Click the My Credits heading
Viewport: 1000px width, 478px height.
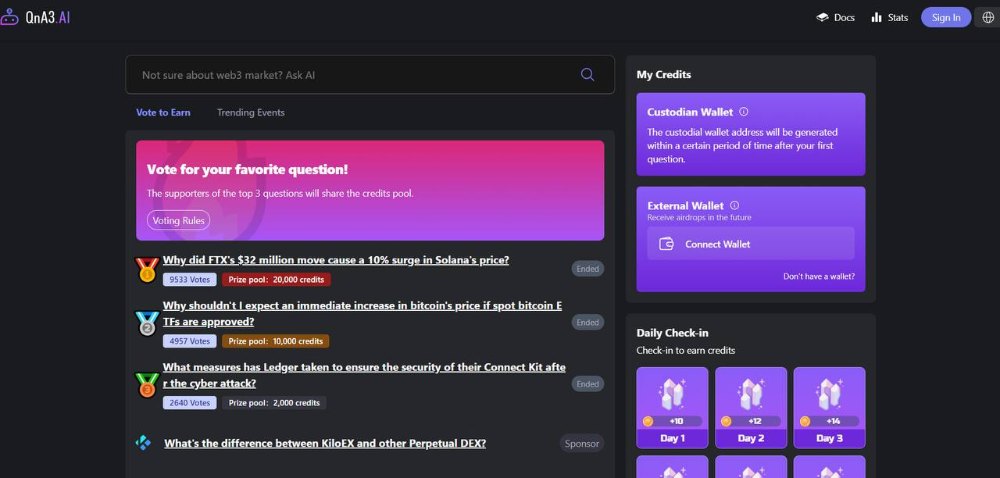664,75
